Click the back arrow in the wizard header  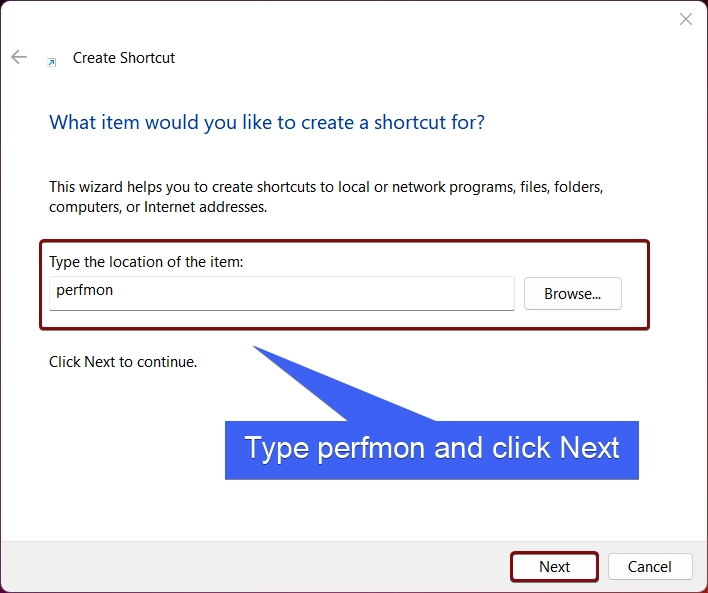[19, 57]
